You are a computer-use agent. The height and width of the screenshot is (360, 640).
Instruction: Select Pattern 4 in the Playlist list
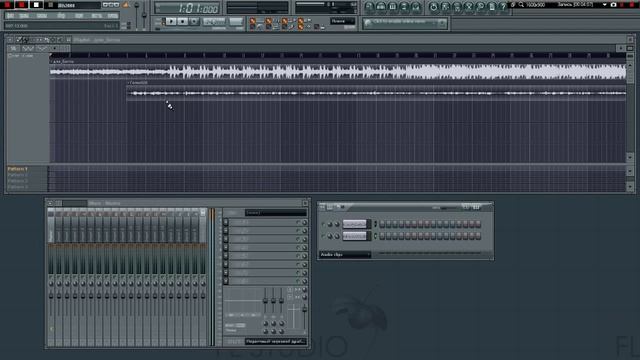pos(18,187)
